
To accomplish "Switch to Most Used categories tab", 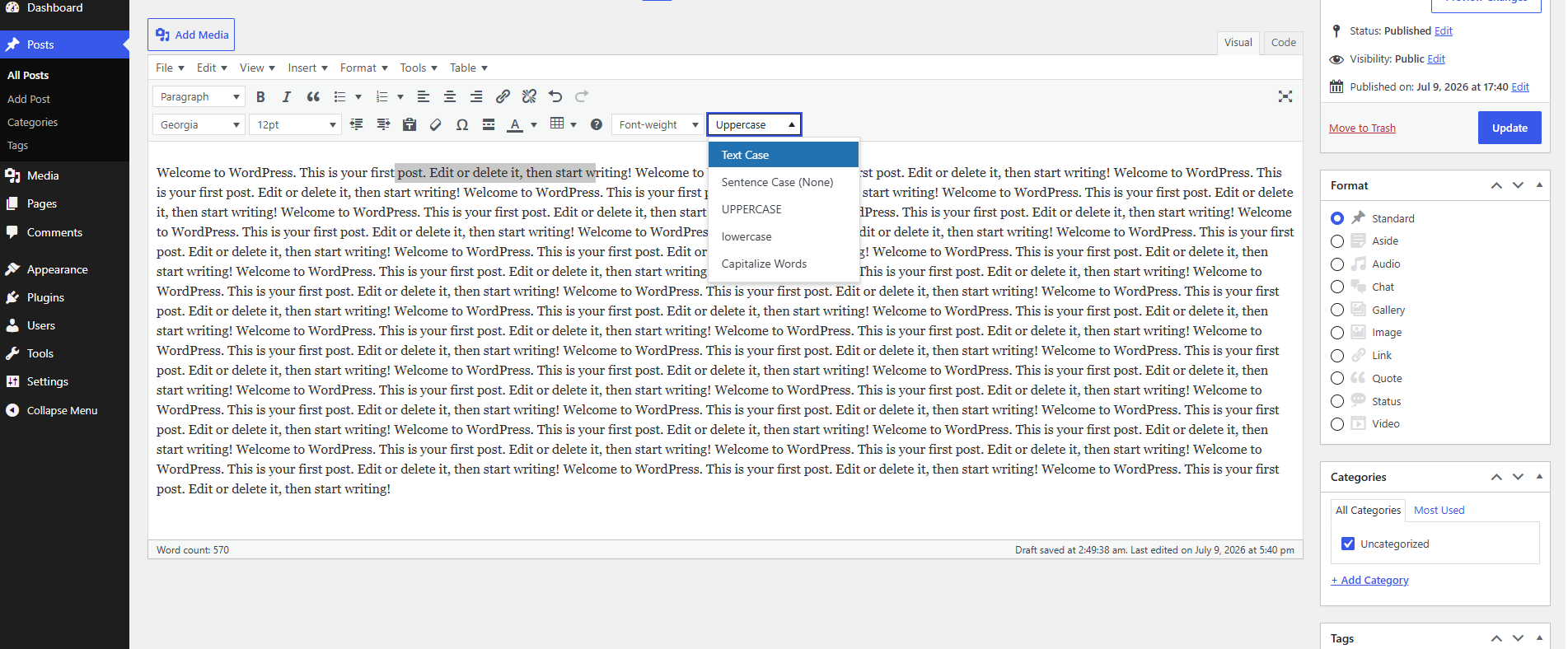I will [x=1439, y=510].
